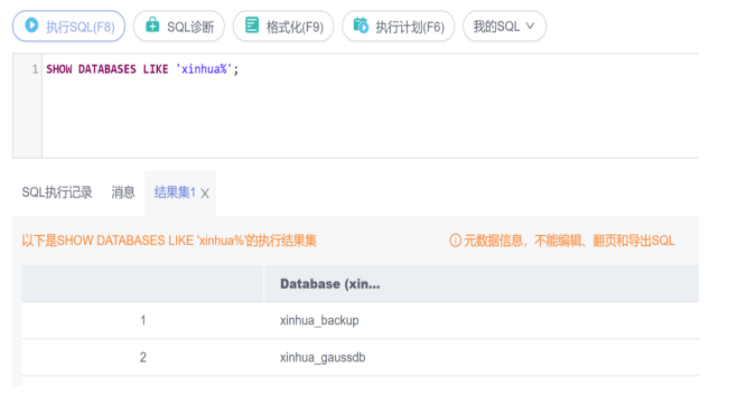
Task: Close the 结果集1 tab
Action: click(205, 194)
